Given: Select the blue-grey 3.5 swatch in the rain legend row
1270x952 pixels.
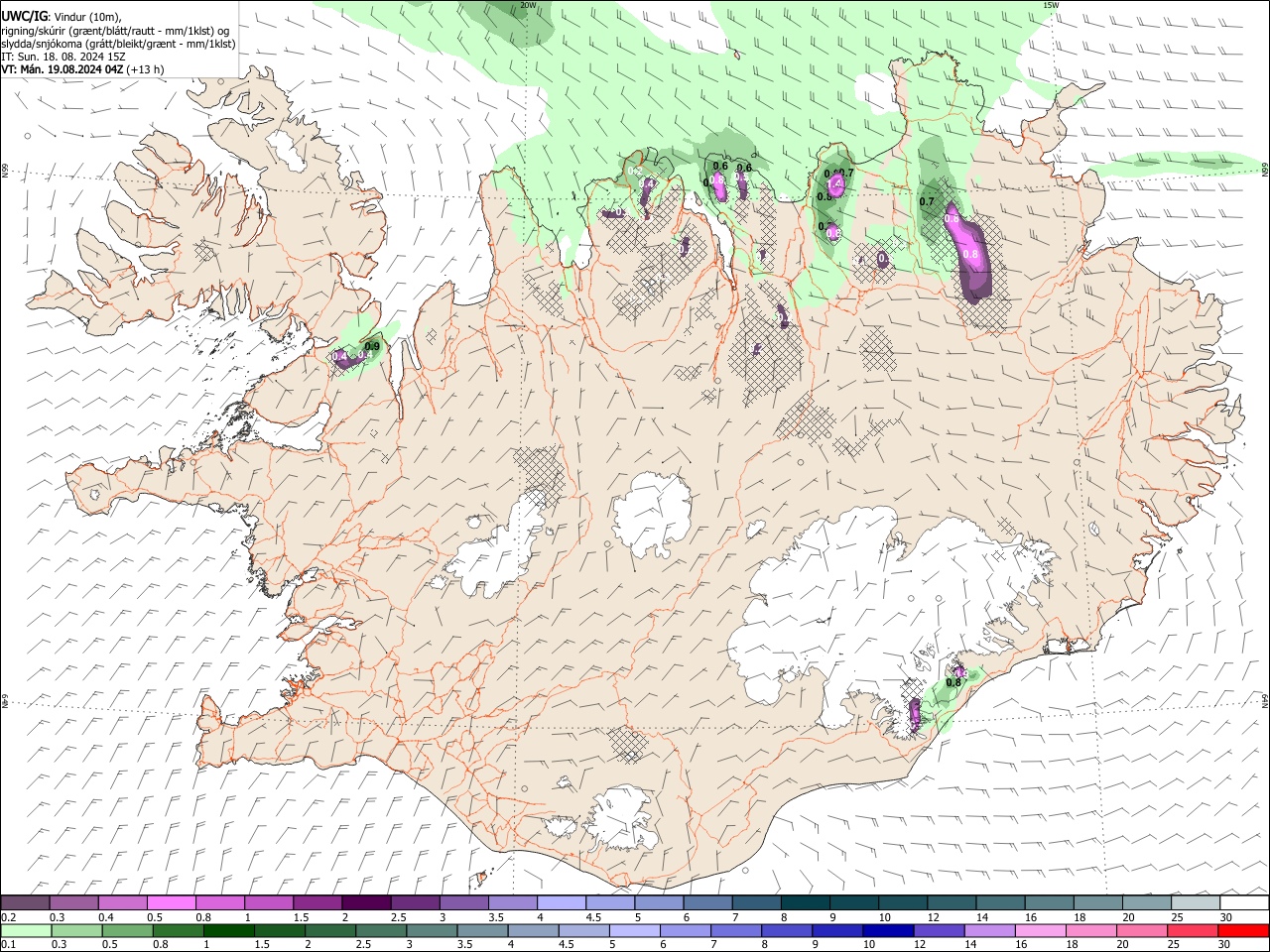Looking at the screenshot, I should point(482,931).
